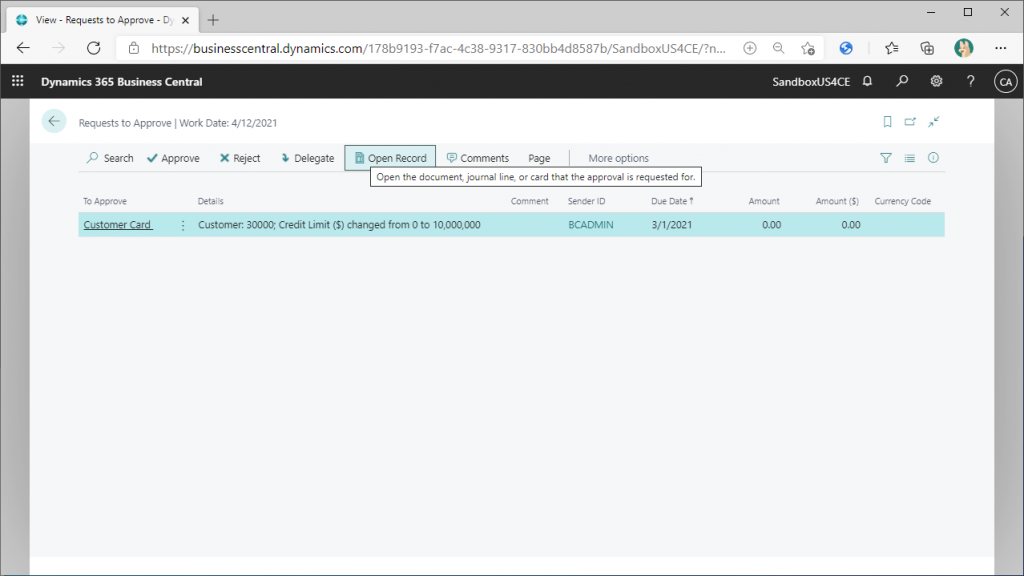The width and height of the screenshot is (1024, 576).
Task: Click Open Record action
Action: [390, 158]
